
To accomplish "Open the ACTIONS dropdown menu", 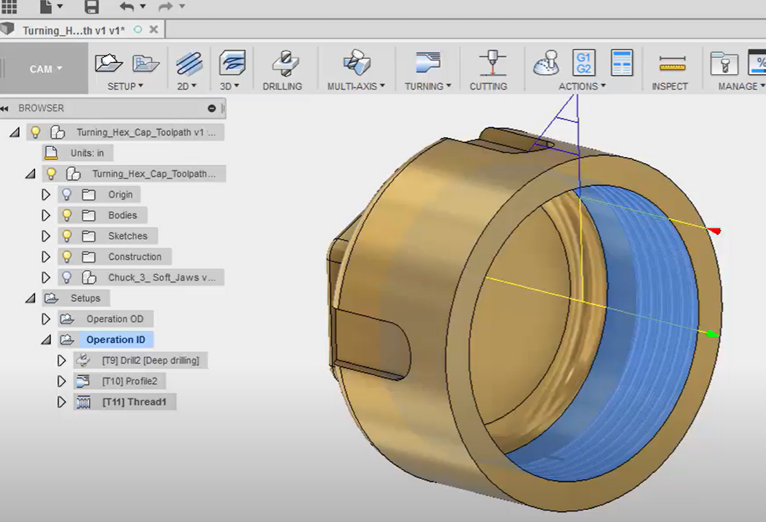I will 582,86.
